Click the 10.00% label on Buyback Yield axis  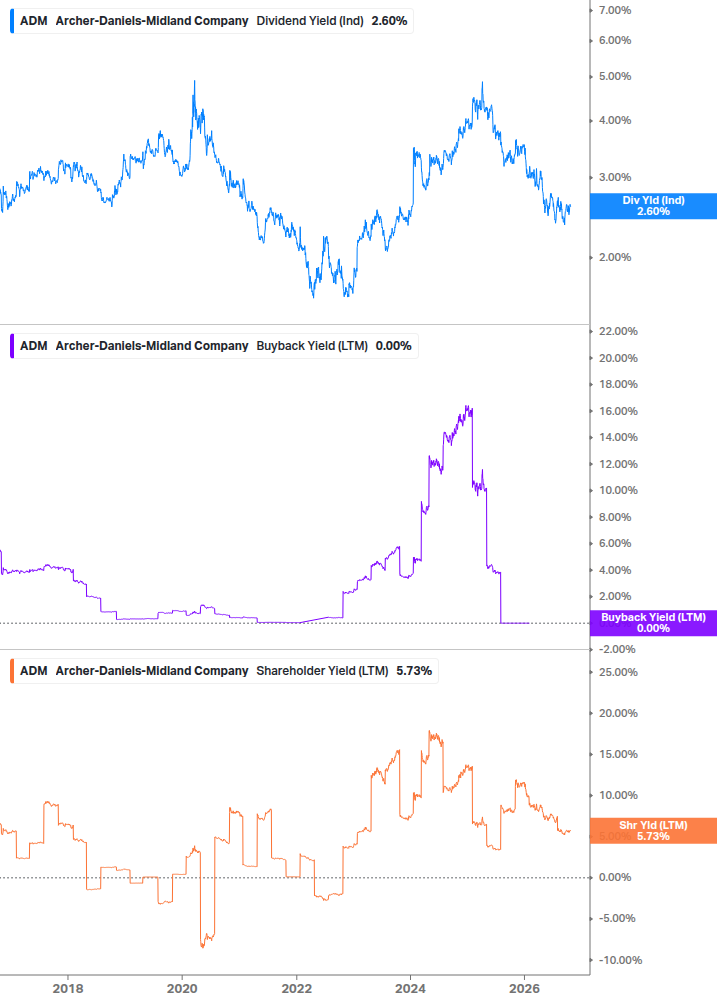[618, 490]
